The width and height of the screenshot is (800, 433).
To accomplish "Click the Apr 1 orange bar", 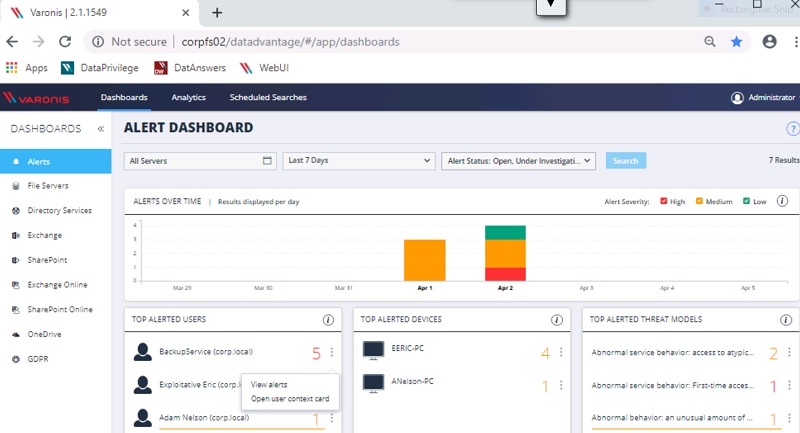I will point(424,260).
